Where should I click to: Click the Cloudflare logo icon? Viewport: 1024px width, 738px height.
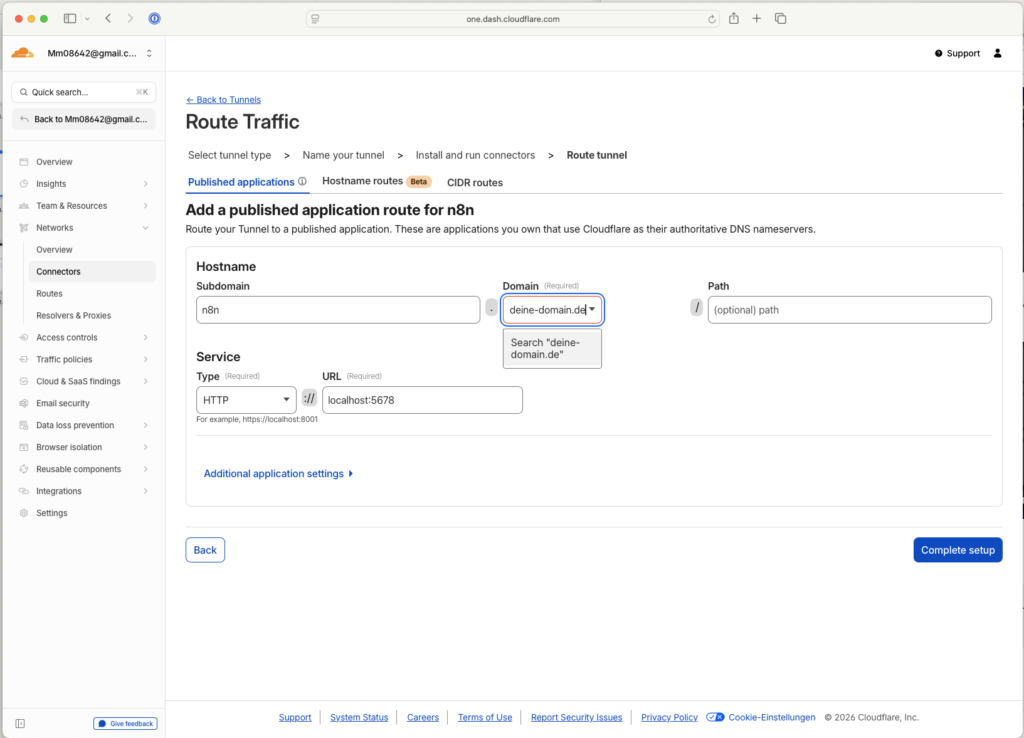click(23, 53)
